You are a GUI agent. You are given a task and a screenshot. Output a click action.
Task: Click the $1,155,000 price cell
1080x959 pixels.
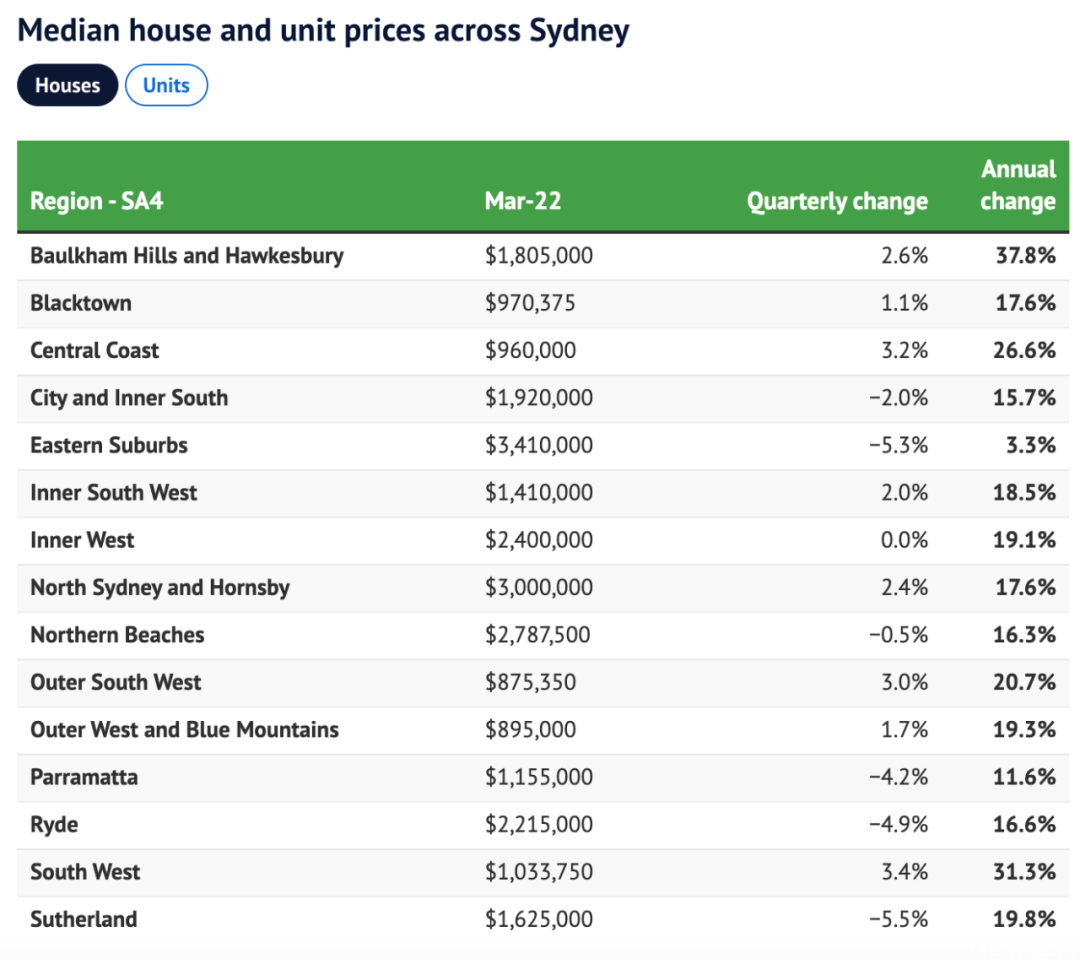539,777
